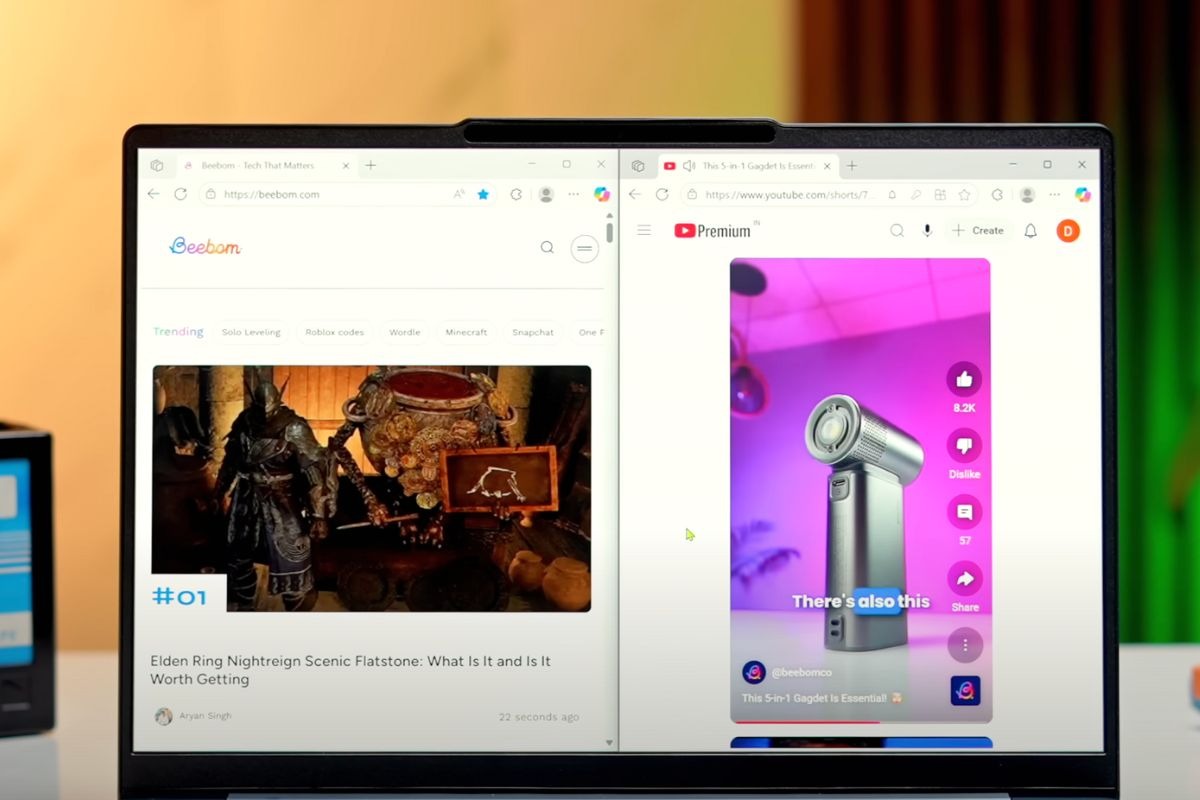Launch Copilot from the Beebom browser window
Image resolution: width=1200 pixels, height=800 pixels.
tap(601, 194)
